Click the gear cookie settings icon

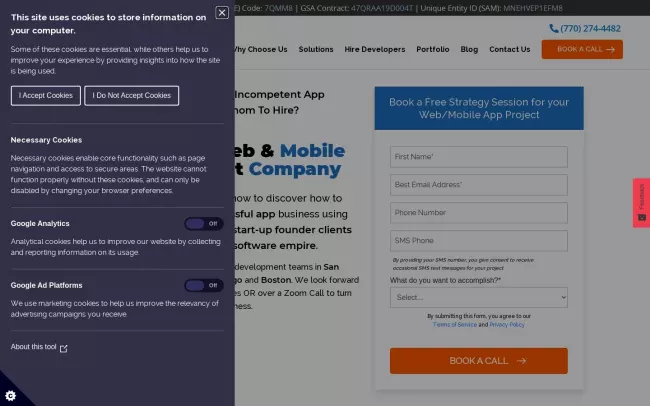point(10,395)
